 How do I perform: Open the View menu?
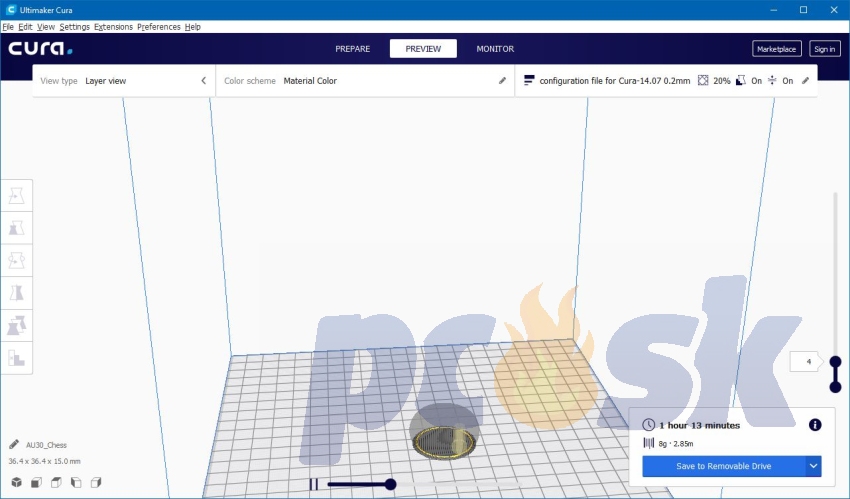coord(46,27)
